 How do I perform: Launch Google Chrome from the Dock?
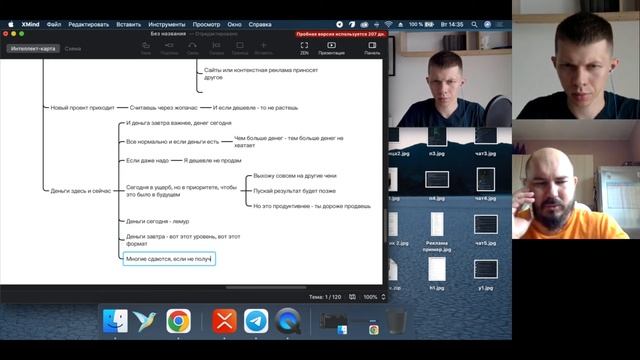click(x=178, y=321)
